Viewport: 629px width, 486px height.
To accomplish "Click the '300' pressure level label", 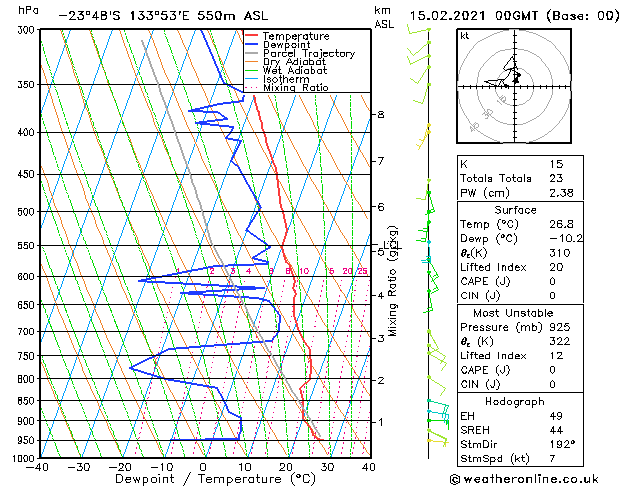I will click(x=28, y=30).
